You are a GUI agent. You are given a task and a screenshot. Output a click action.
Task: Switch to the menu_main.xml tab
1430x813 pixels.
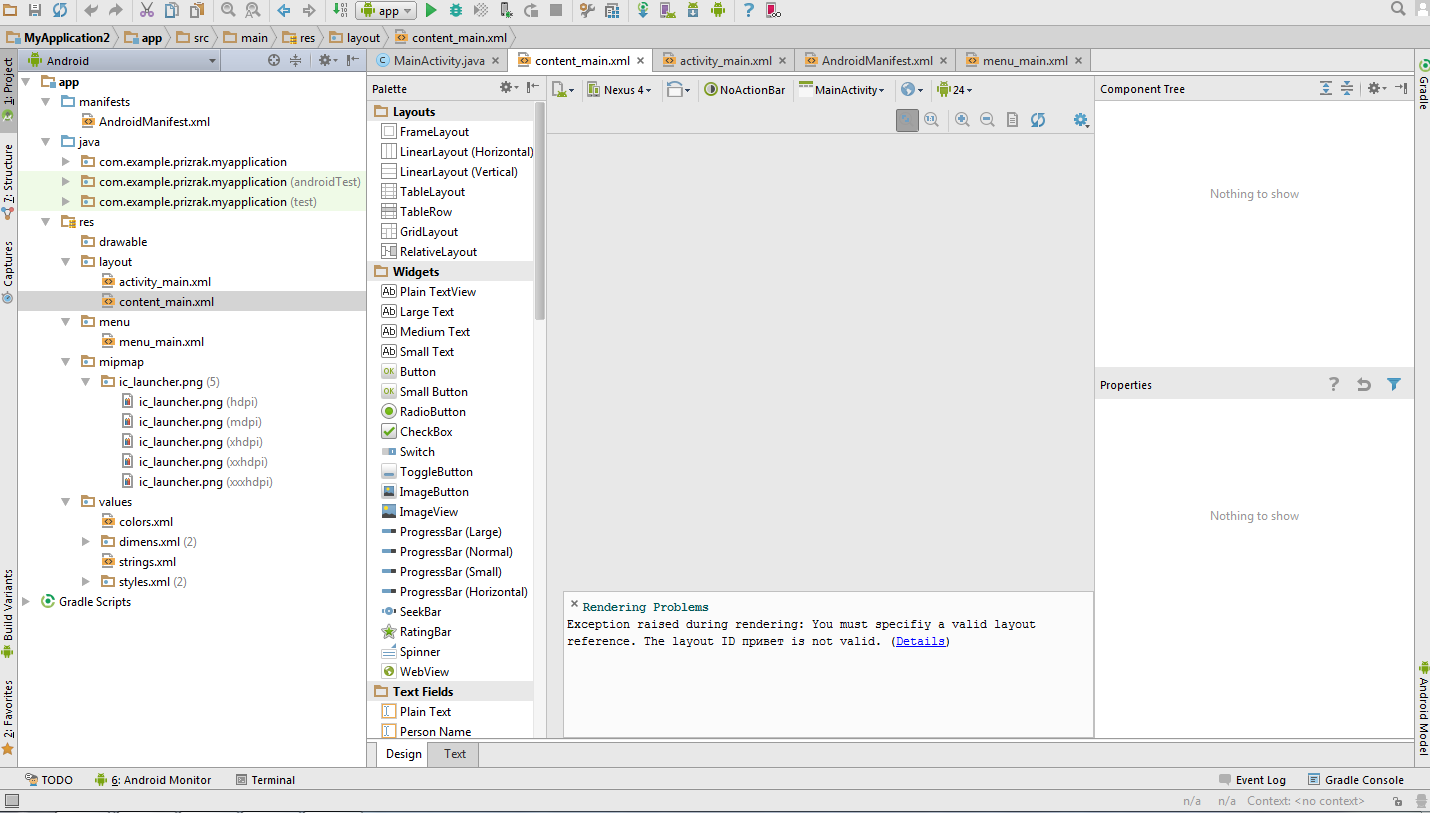[x=1025, y=60]
